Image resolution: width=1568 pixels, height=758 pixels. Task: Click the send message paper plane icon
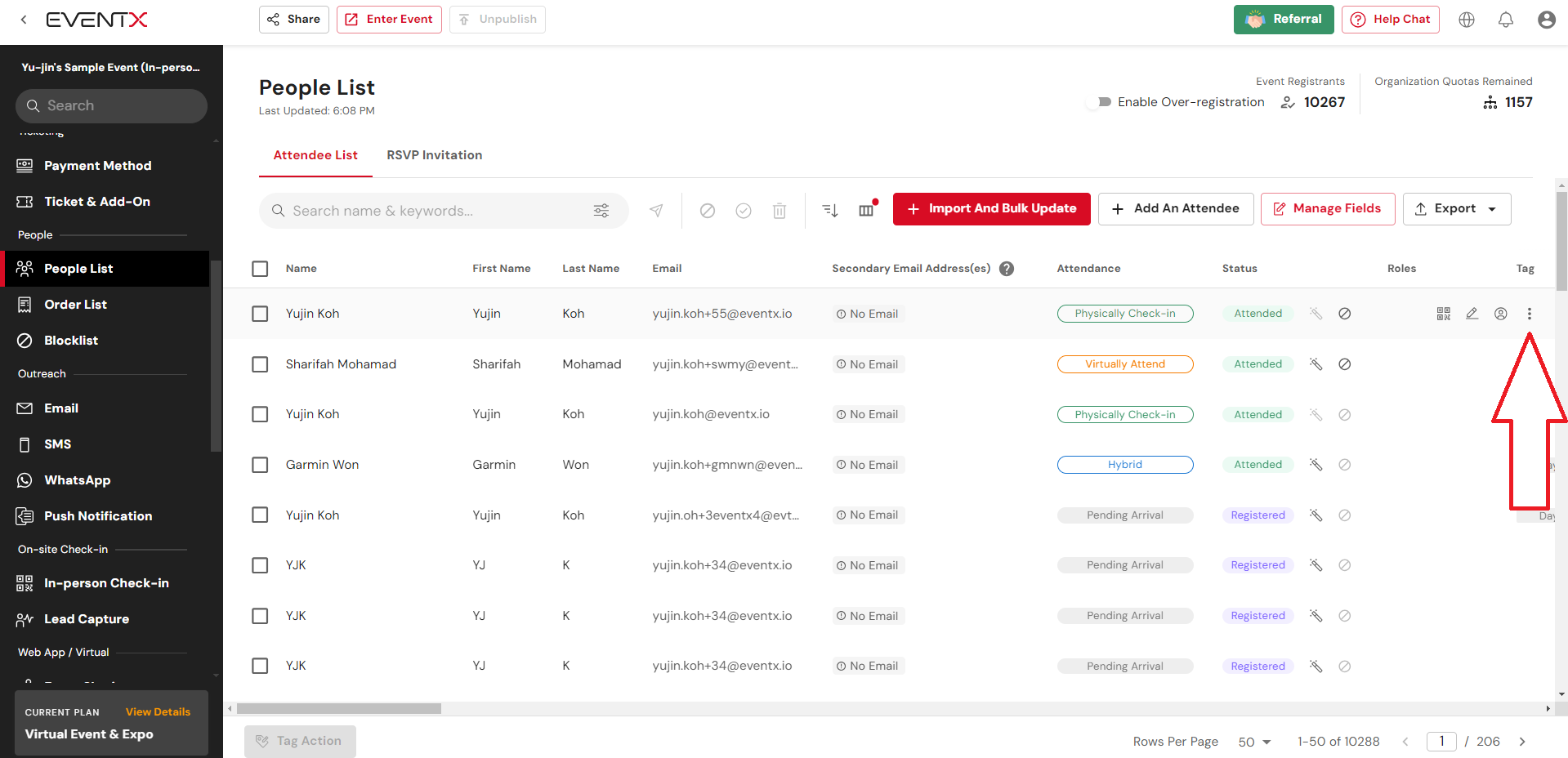pyautogui.click(x=655, y=211)
